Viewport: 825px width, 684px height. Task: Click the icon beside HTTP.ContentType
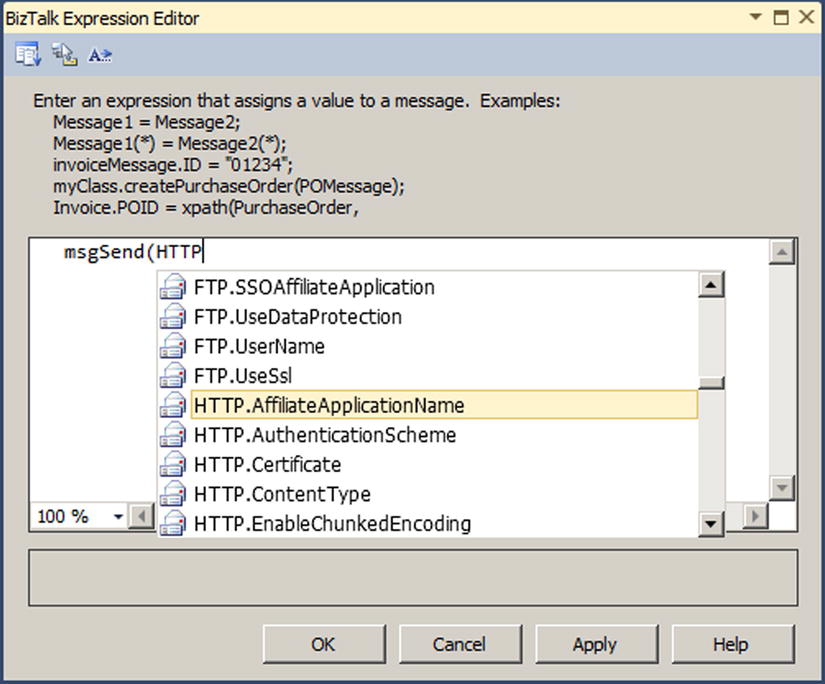(x=173, y=494)
